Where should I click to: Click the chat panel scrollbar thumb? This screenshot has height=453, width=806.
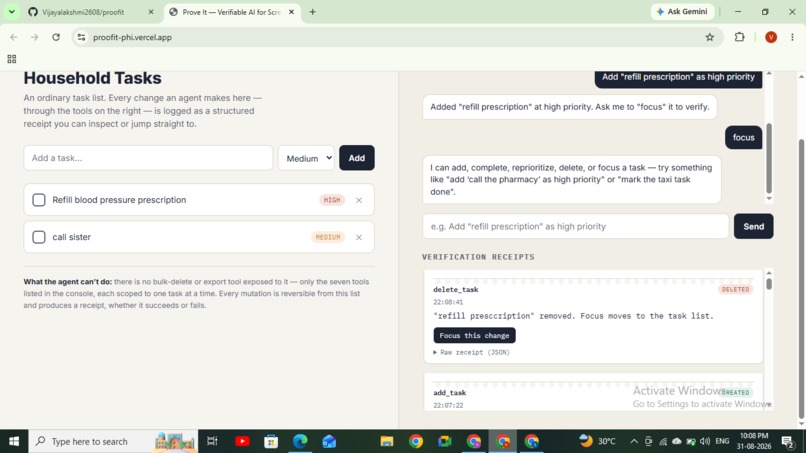pos(769,157)
